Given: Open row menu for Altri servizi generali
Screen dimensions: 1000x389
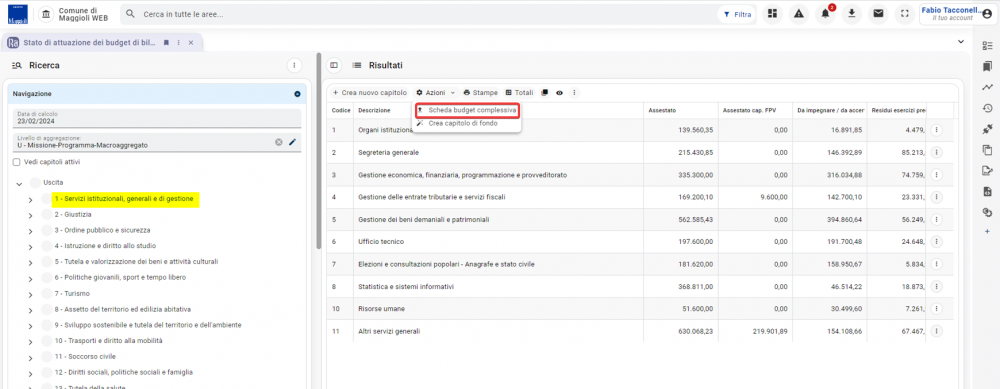Looking at the screenshot, I should tap(936, 331).
